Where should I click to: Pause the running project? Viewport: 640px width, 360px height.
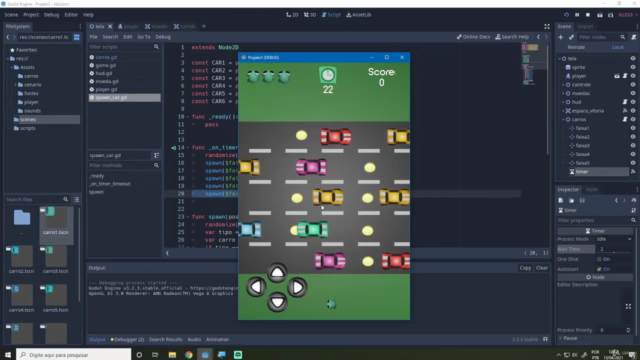point(577,15)
